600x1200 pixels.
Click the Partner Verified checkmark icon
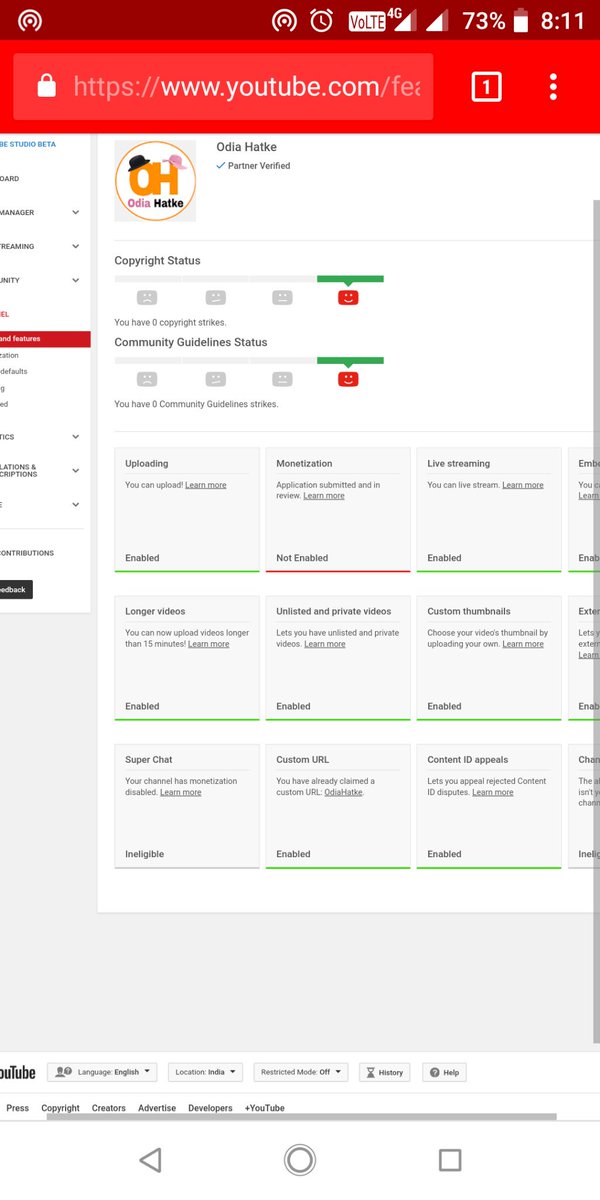221,166
